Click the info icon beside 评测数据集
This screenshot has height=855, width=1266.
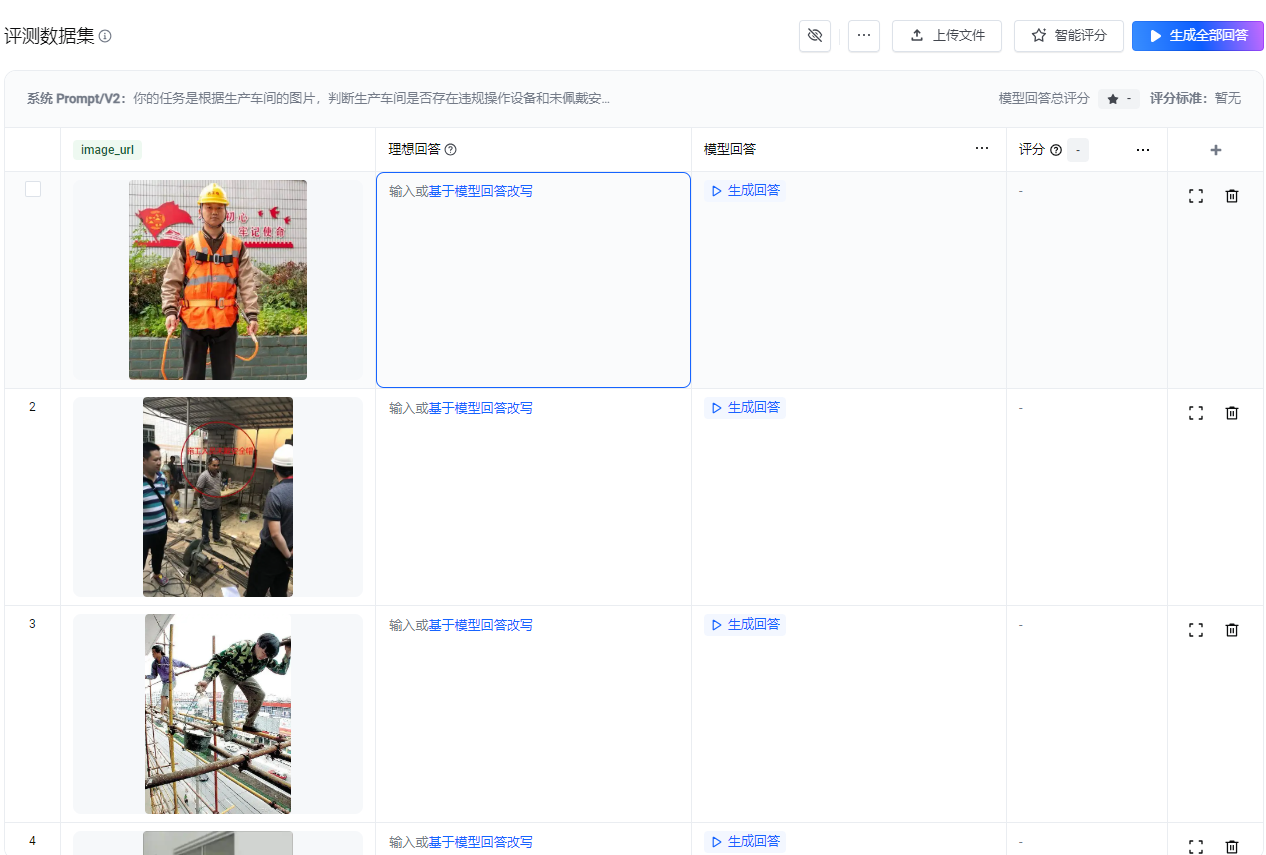coord(105,37)
